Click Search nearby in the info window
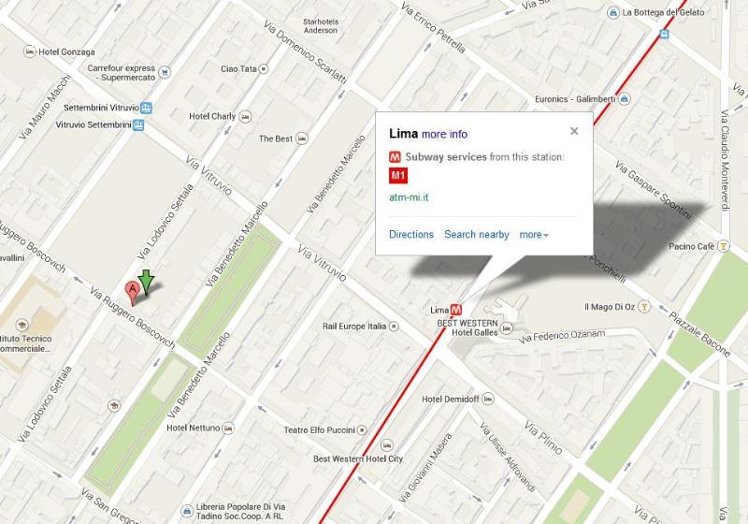This screenshot has width=748, height=524. click(477, 234)
